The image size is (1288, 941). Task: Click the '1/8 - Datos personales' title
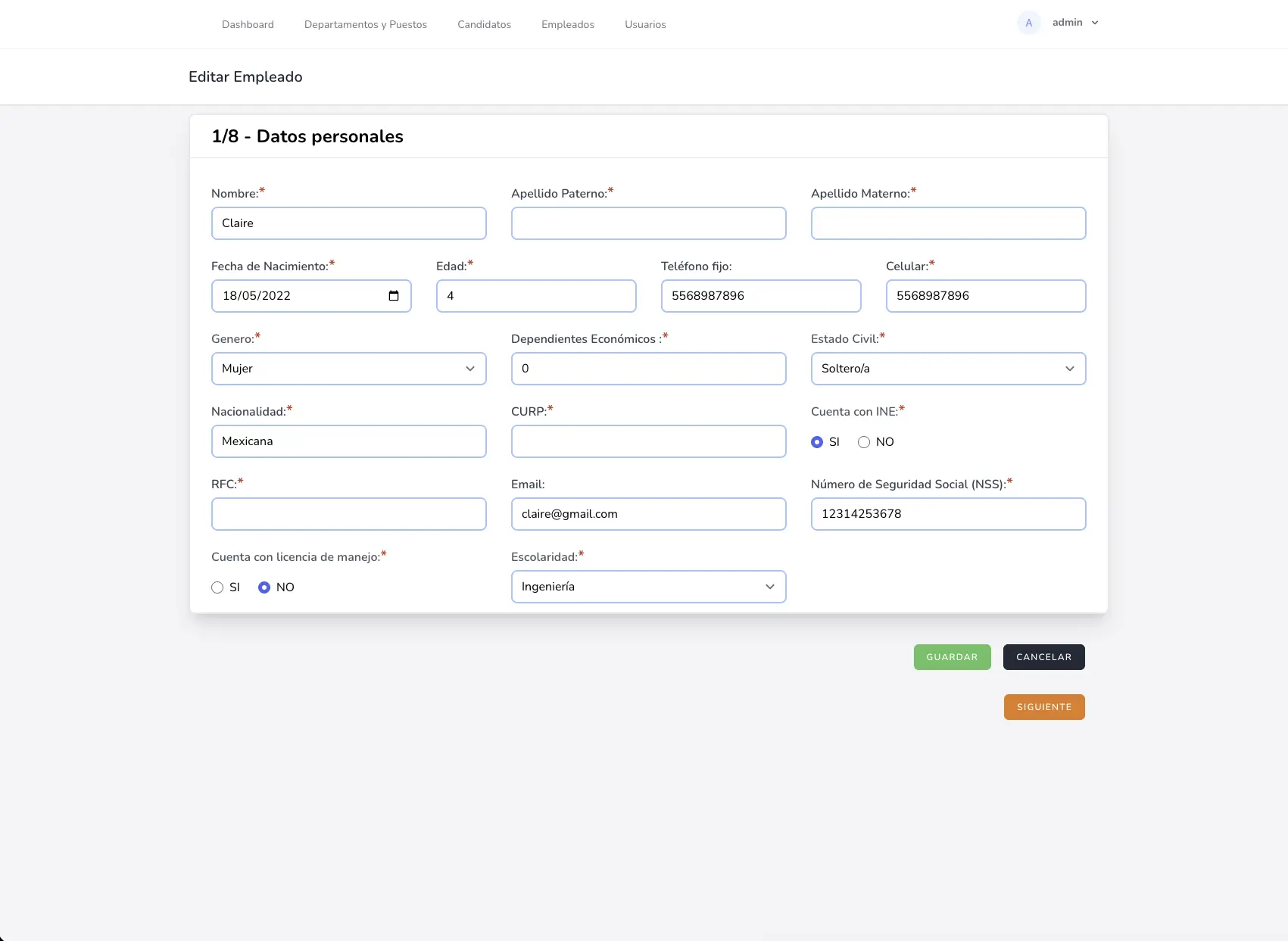pos(307,136)
